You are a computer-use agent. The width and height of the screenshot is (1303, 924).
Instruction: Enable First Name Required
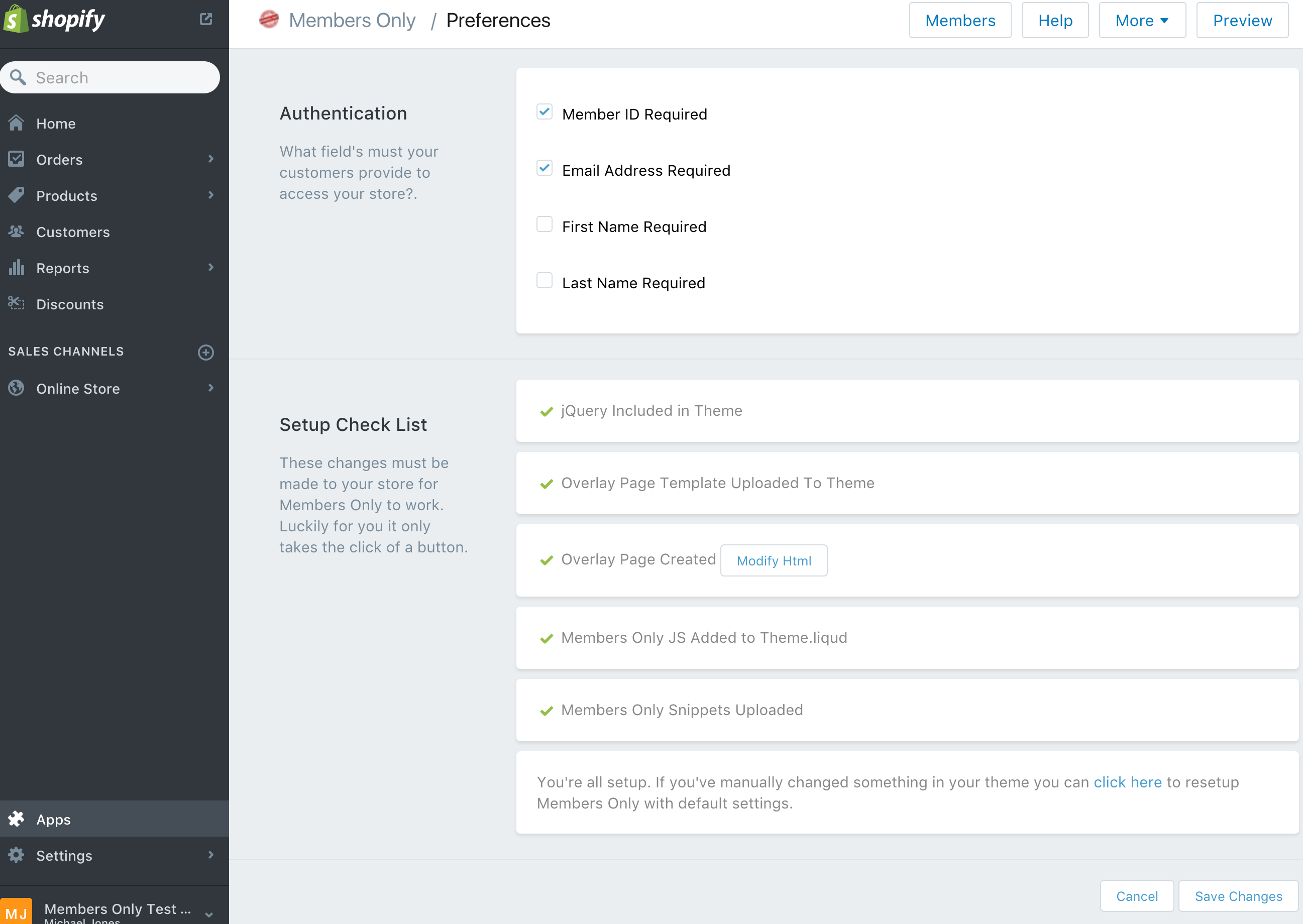[545, 224]
